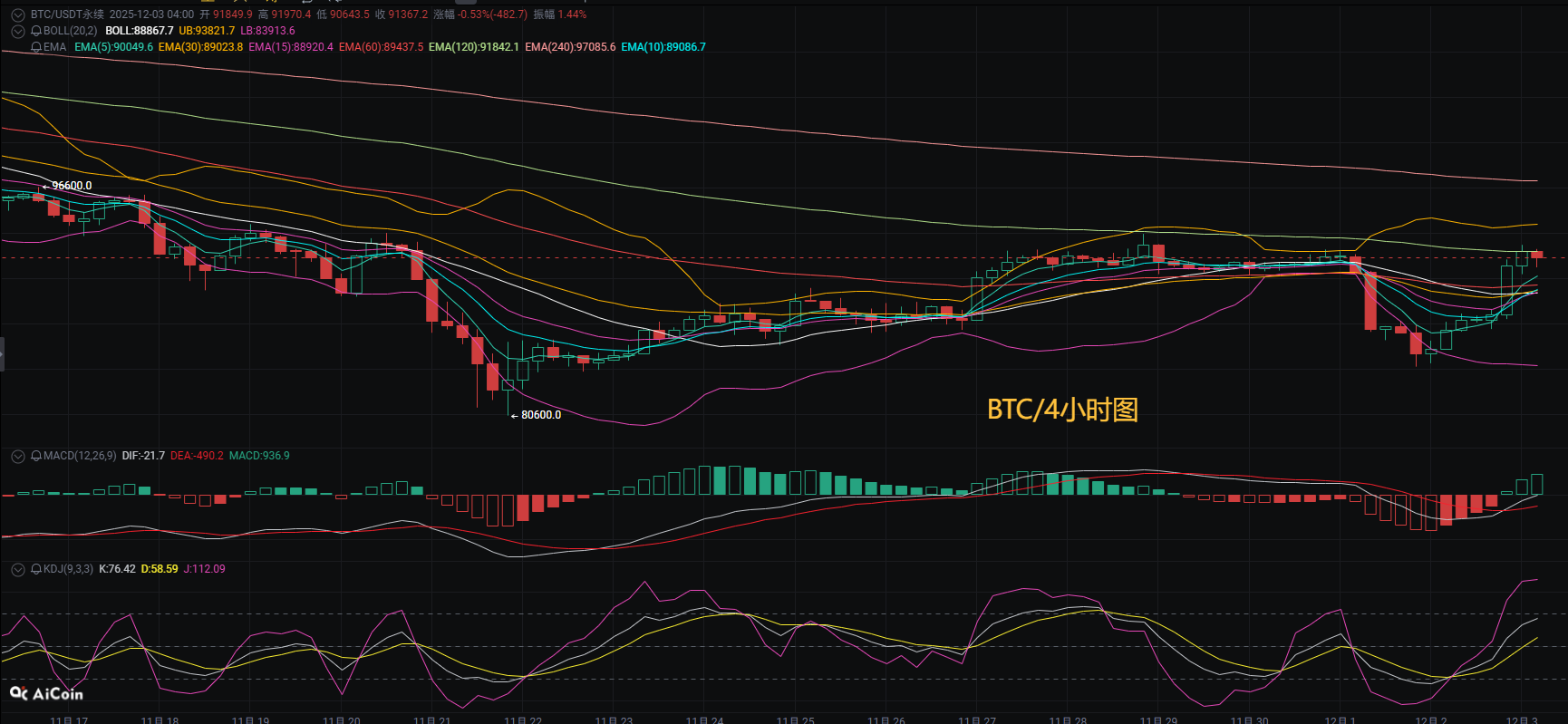Click the KDJ alert bell icon
Image resolution: width=1568 pixels, height=724 pixels.
coord(36,569)
